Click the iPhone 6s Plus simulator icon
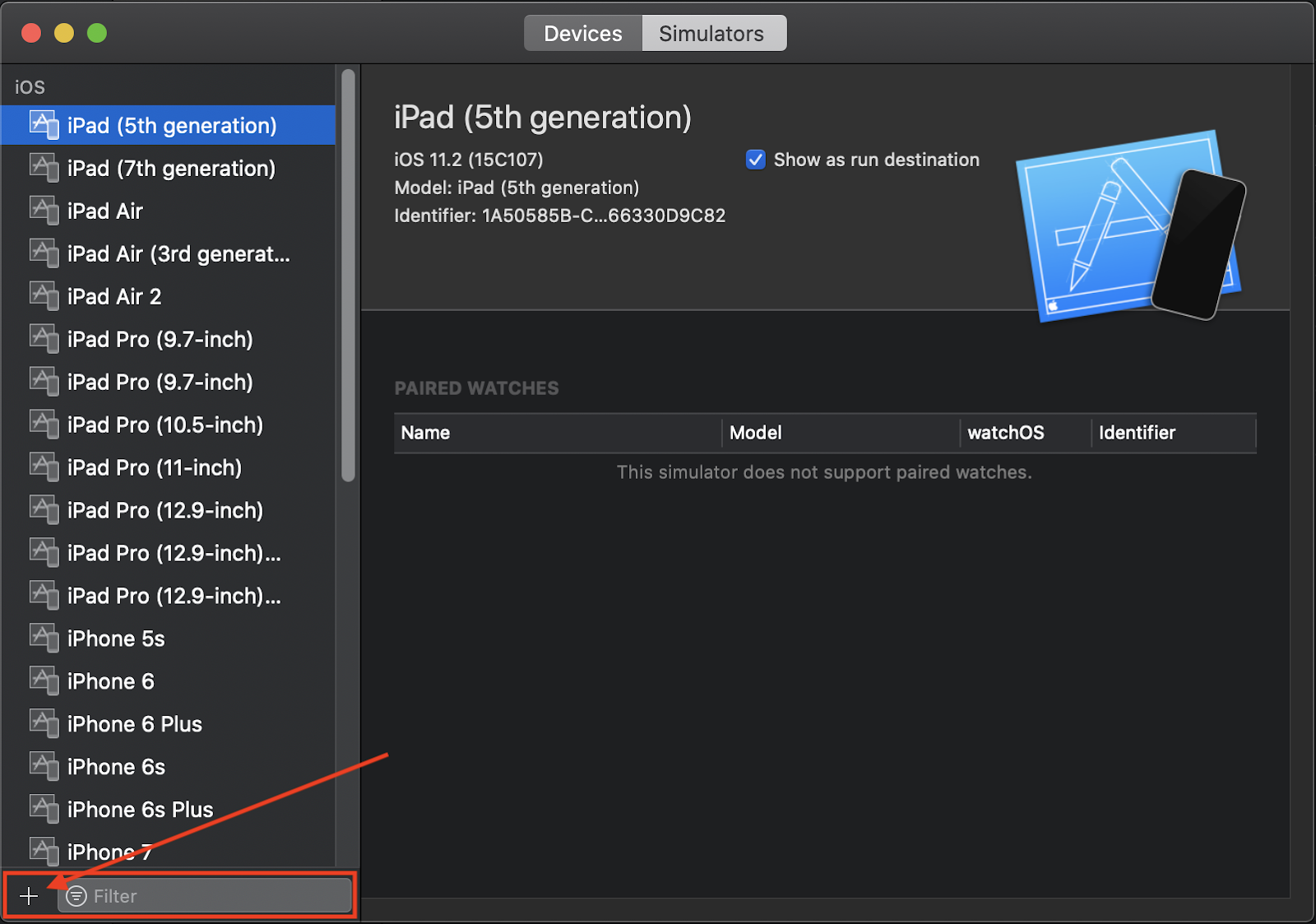 (x=44, y=809)
